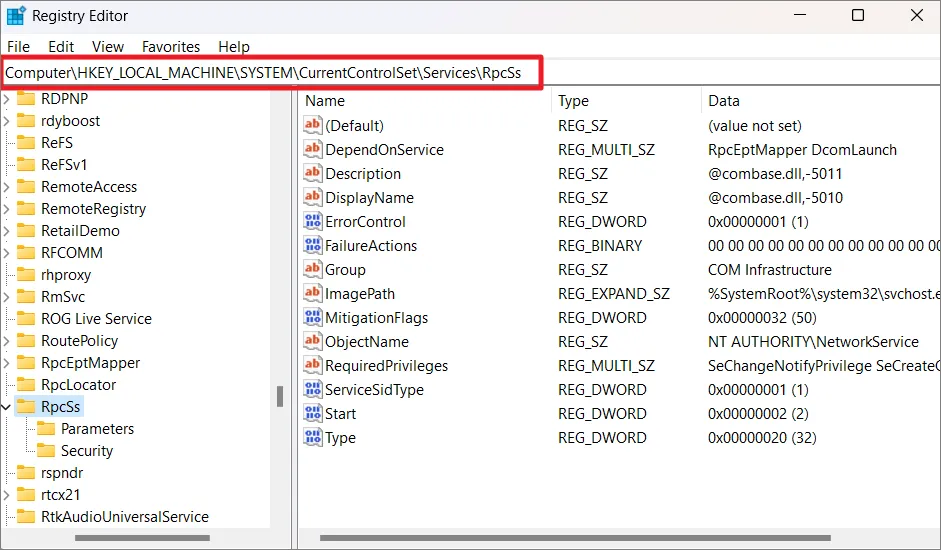The height and width of the screenshot is (550, 941).
Task: Select the ROG Live Service key
Action: 96,319
